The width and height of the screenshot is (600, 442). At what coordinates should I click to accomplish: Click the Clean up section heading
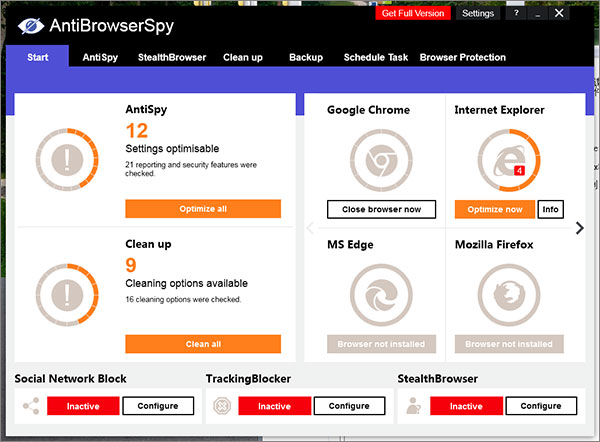pos(148,244)
